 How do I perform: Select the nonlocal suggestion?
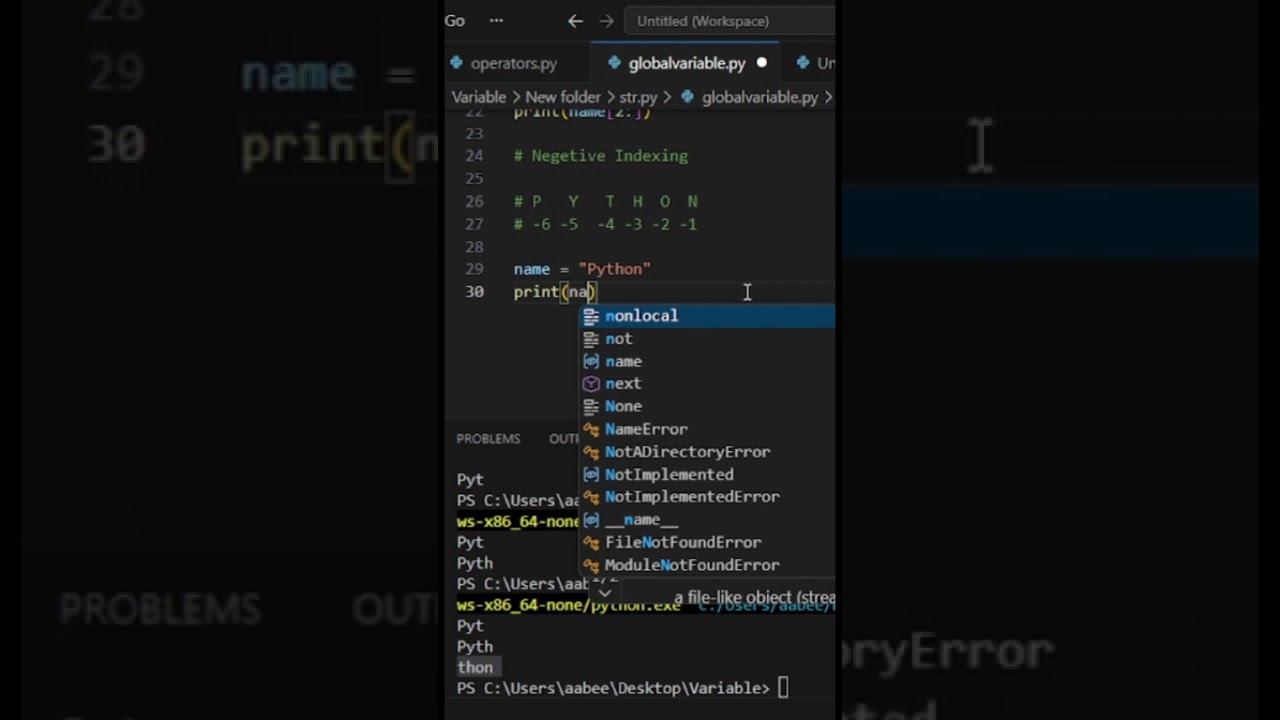(707, 316)
